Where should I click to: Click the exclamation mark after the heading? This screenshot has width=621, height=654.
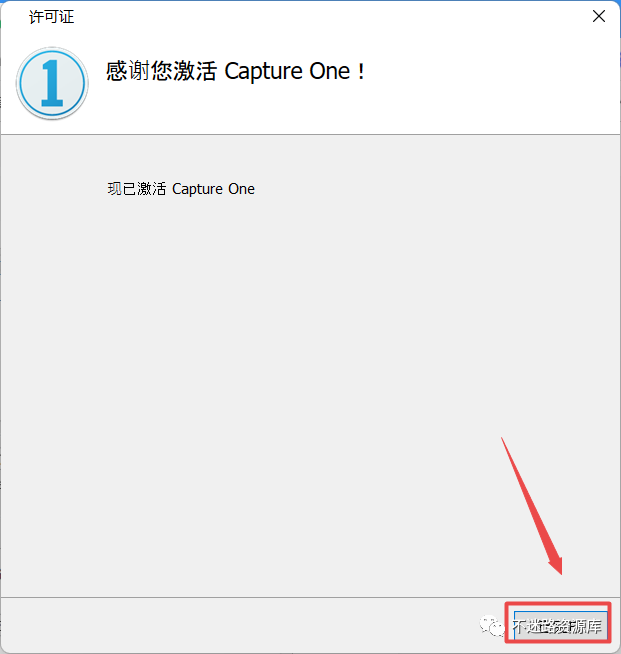pyautogui.click(x=361, y=72)
